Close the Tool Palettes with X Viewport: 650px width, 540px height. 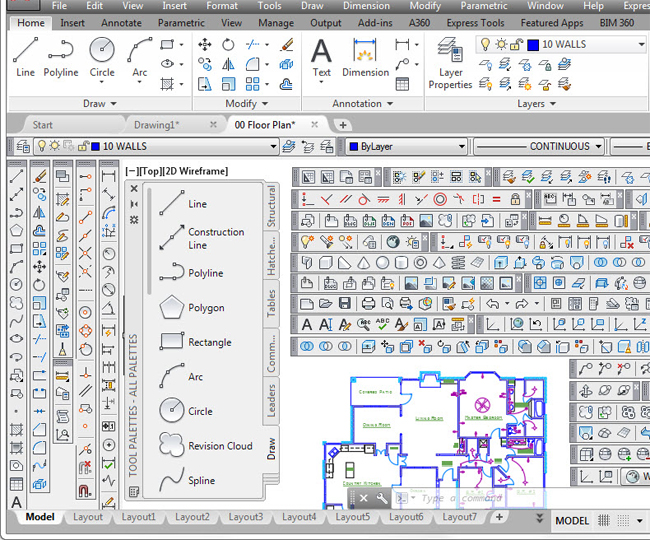coord(134,189)
